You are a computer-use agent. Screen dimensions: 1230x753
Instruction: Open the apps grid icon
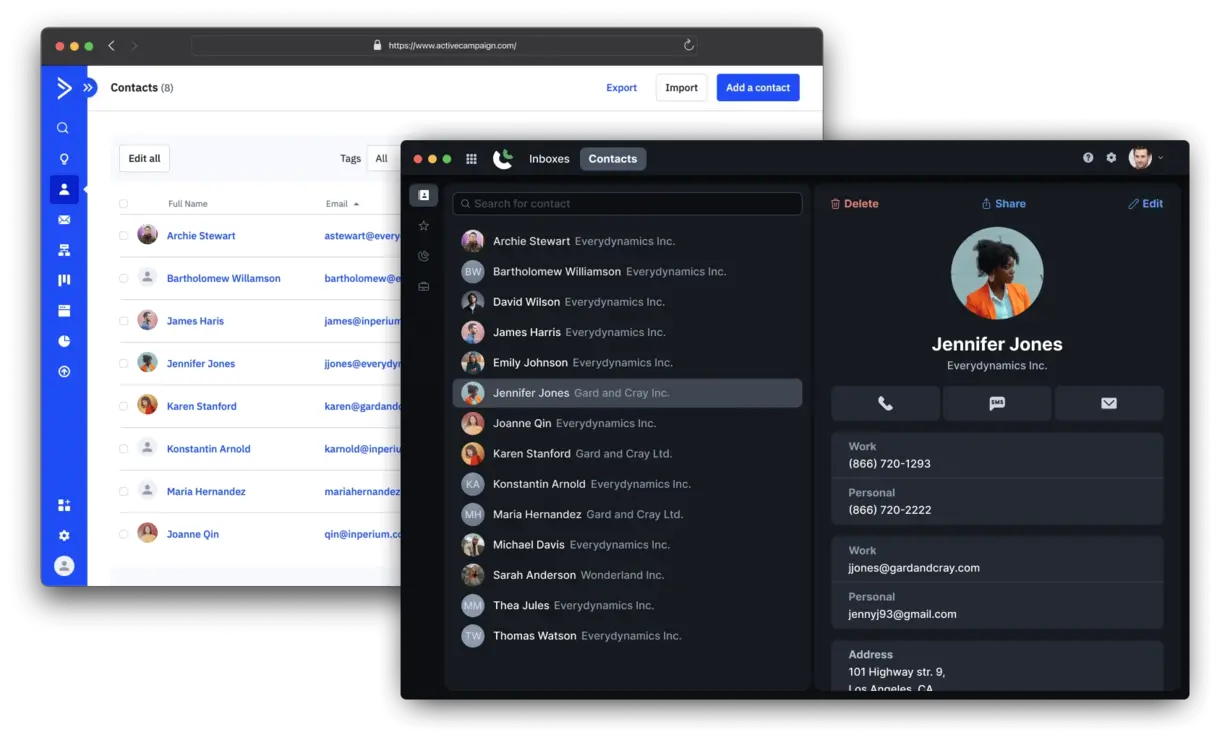471,159
